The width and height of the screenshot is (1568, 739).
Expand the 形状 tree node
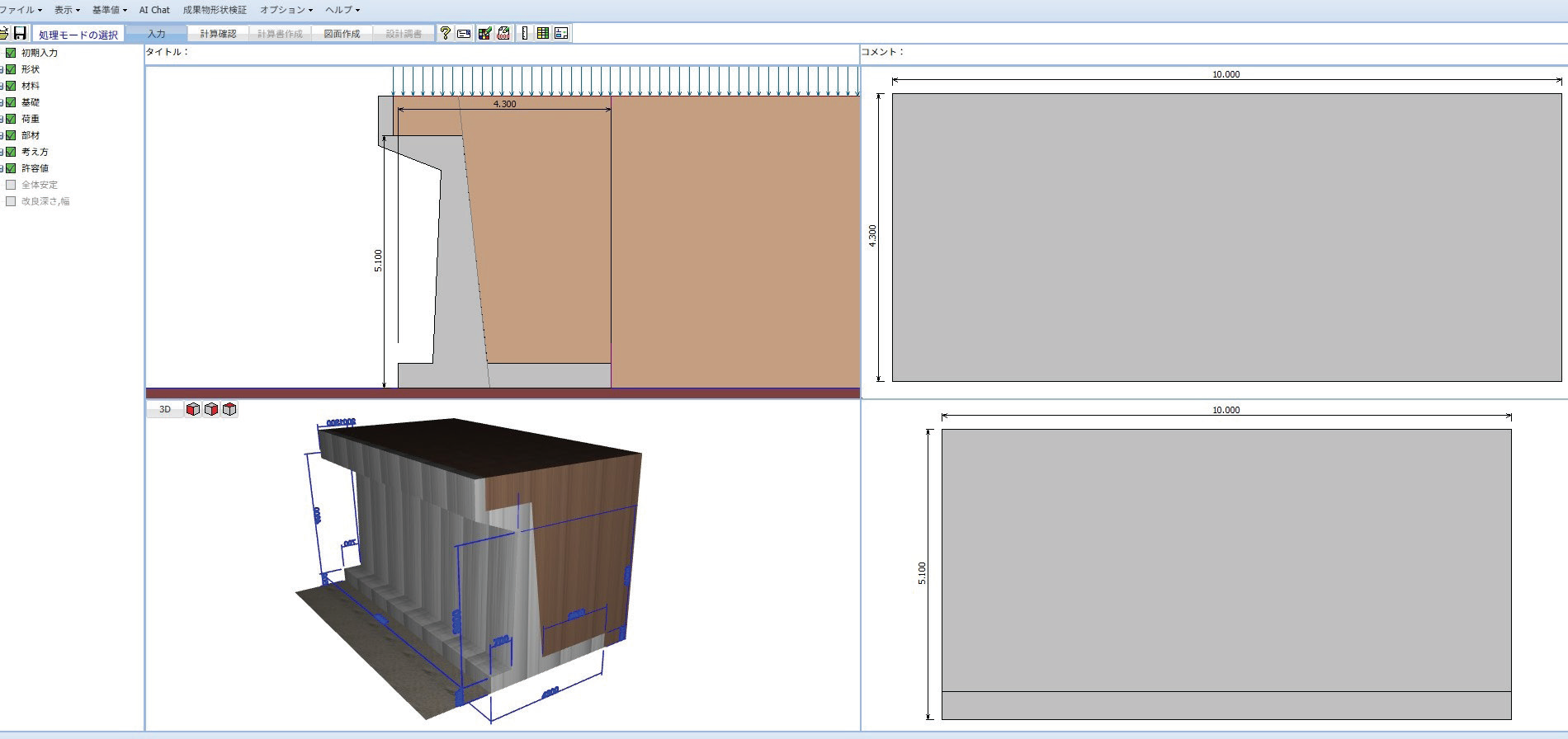point(2,69)
